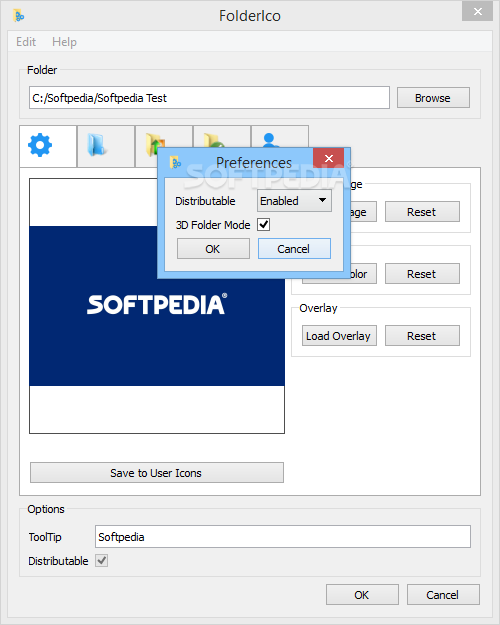This screenshot has width=500, height=625.
Task: Open the Help menu
Action: 64,41
